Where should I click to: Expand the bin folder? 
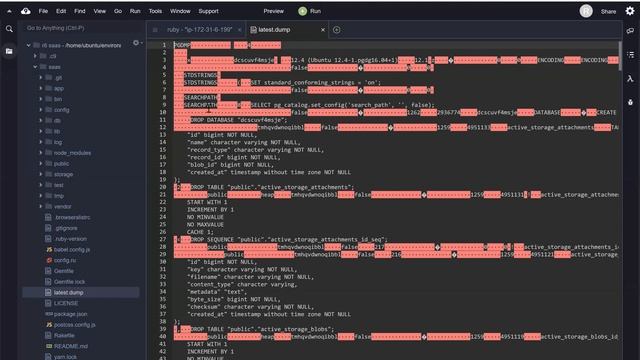point(41,99)
